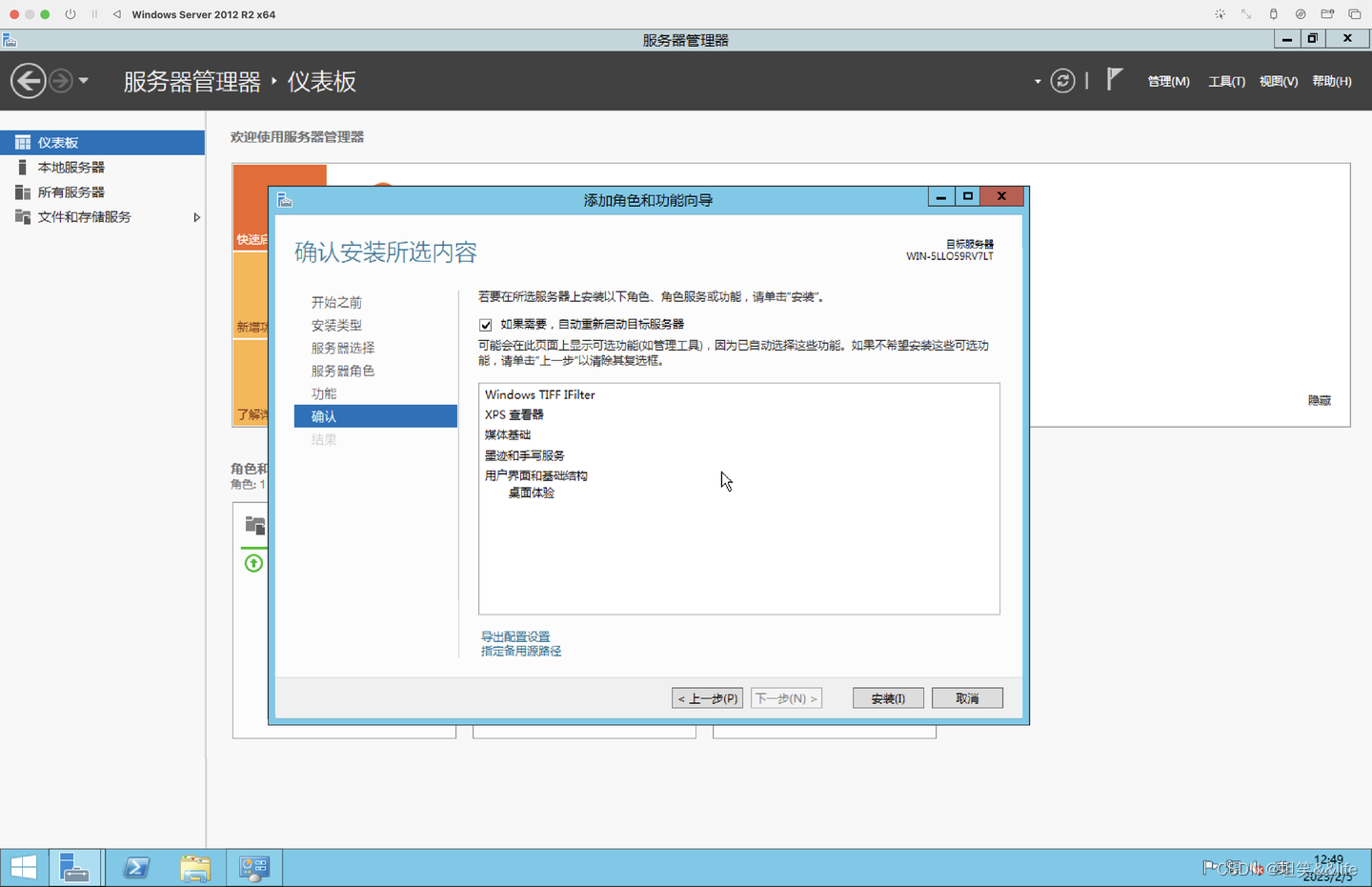Open the 帮助(H) menu
The width and height of the screenshot is (1372, 887).
(1332, 81)
